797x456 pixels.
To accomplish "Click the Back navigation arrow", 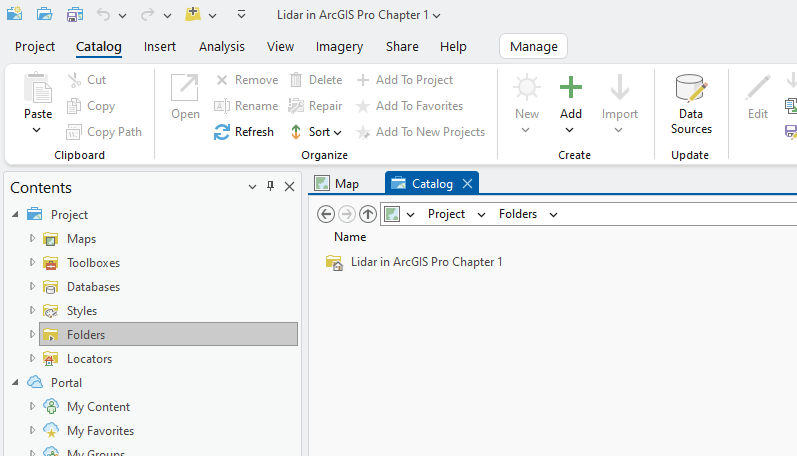I will click(x=326, y=214).
